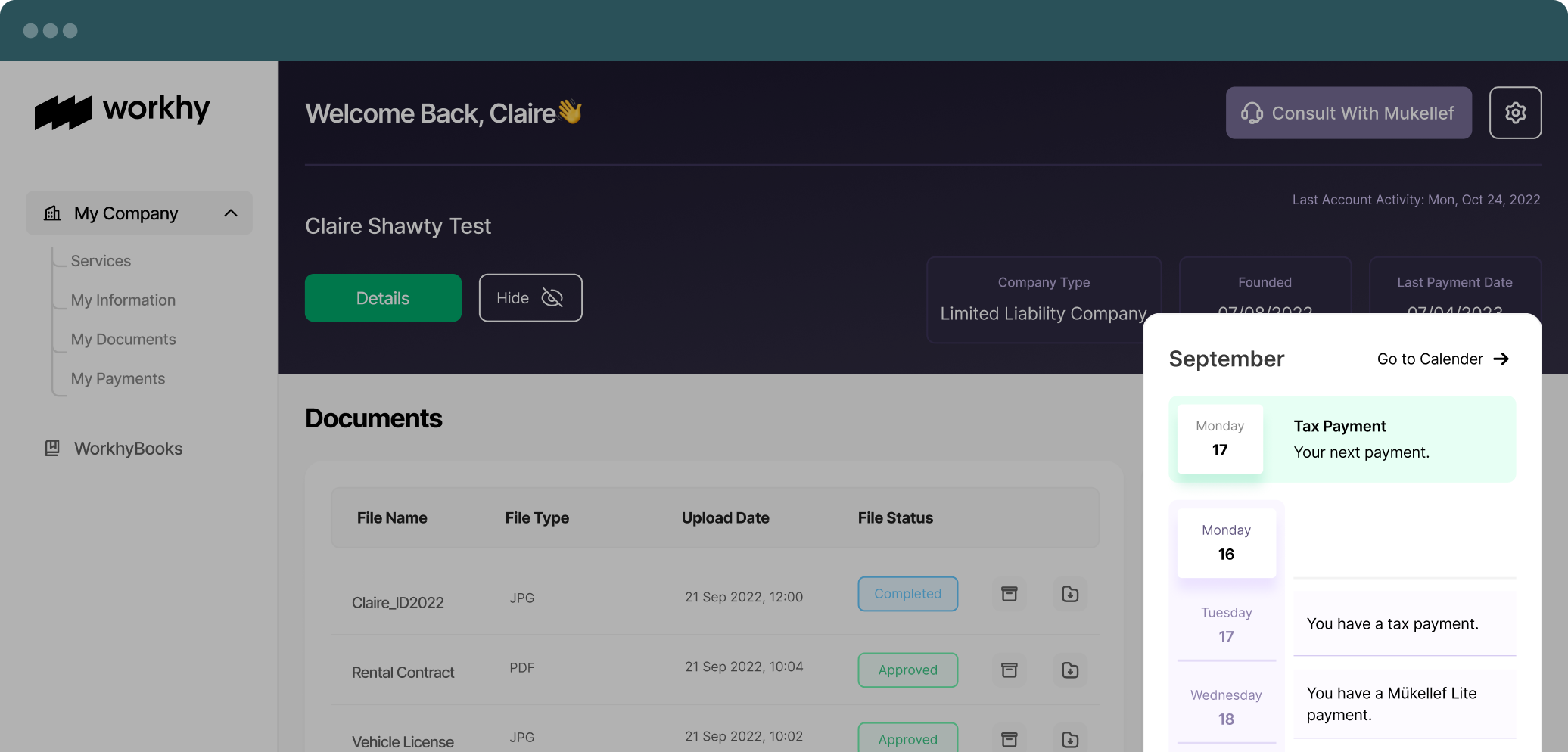The width and height of the screenshot is (1568, 752).
Task: Download the Vehicle License file
Action: pyautogui.click(x=1069, y=739)
